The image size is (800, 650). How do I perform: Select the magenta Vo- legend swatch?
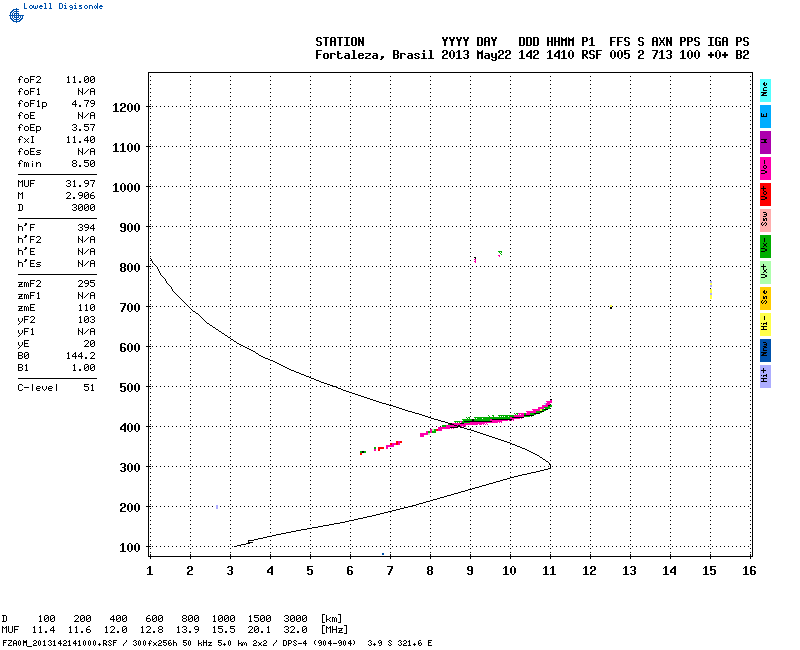(765, 168)
